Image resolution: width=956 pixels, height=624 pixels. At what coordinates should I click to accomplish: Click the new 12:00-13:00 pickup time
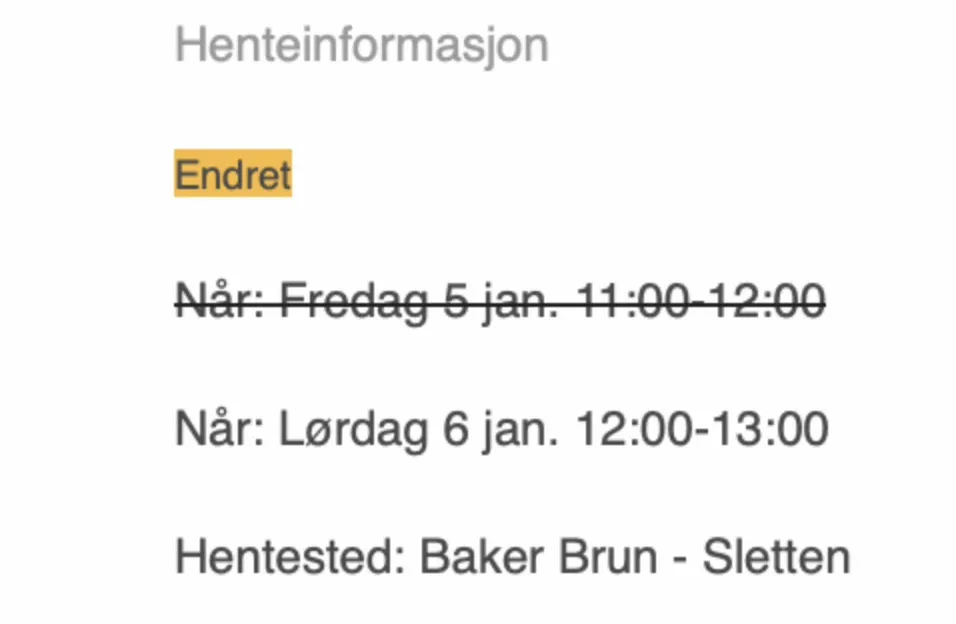pyautogui.click(x=702, y=429)
